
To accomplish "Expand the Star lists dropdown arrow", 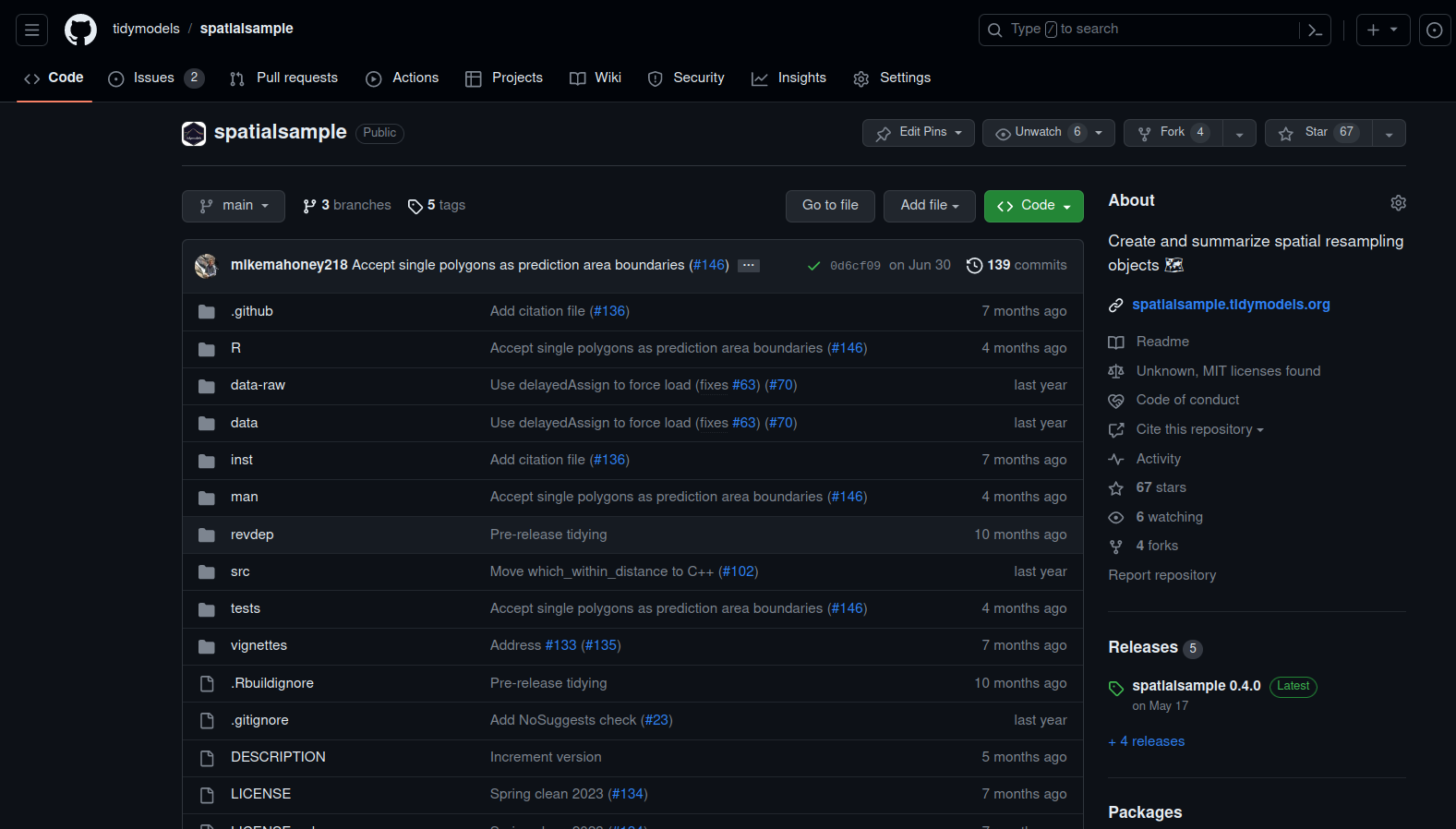I will 1389,134.
